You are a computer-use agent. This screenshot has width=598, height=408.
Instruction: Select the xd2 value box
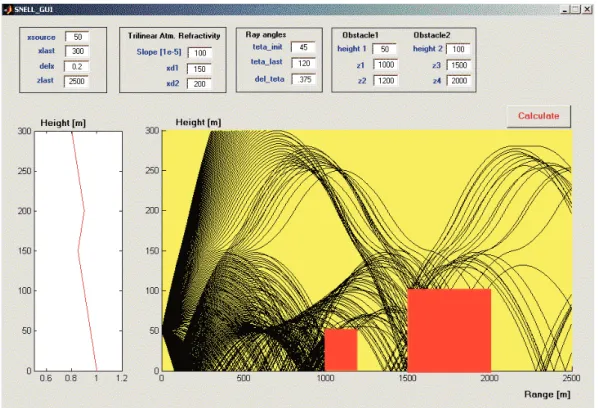pos(199,84)
